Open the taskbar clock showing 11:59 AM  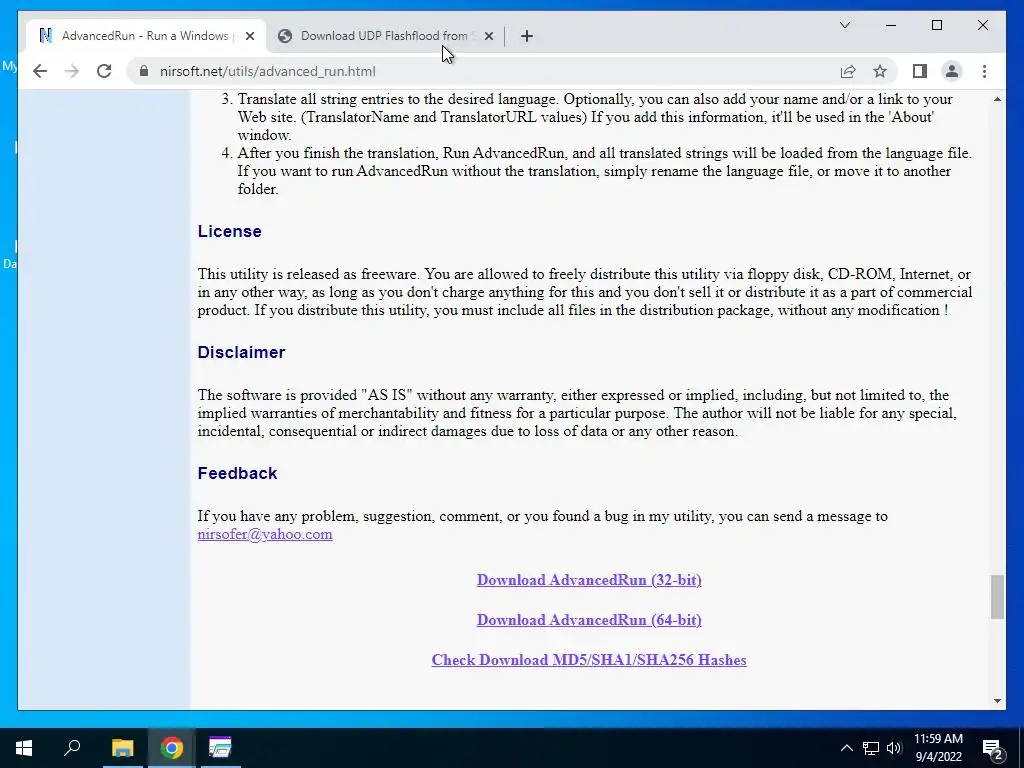938,748
